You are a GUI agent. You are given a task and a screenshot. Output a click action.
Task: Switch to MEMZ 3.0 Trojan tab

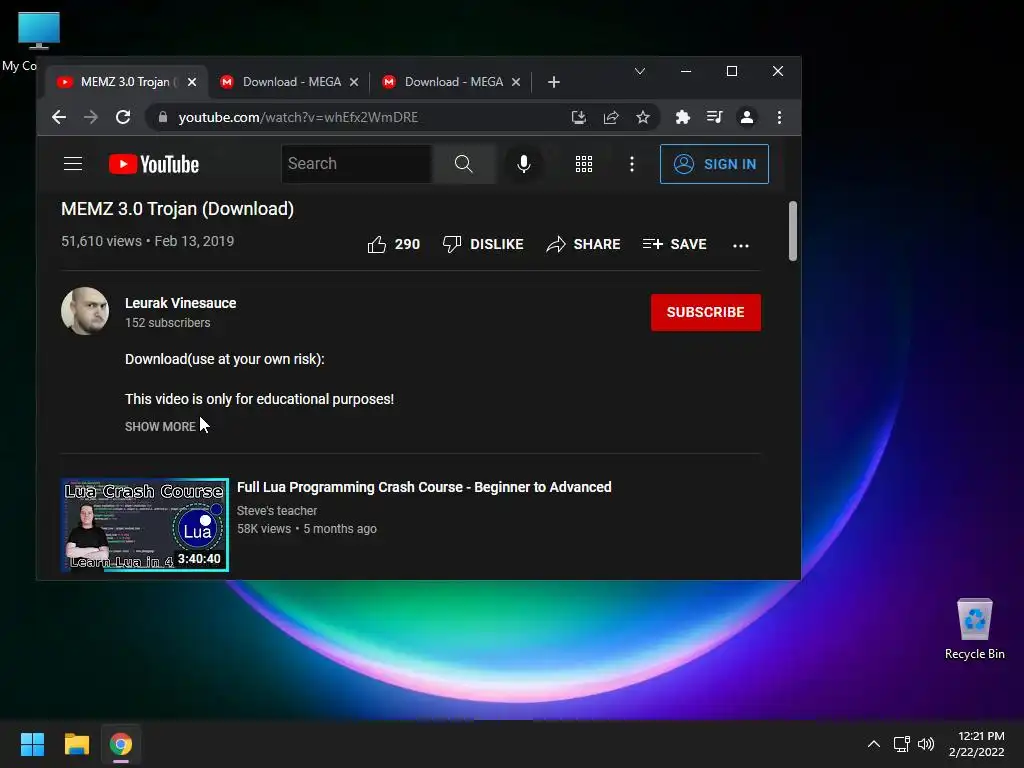[127, 82]
